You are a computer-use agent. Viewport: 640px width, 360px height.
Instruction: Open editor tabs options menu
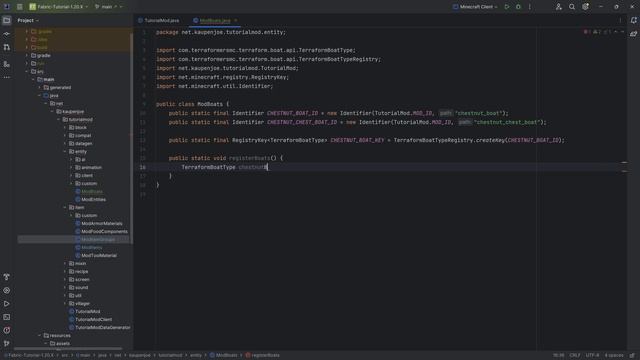point(620,20)
